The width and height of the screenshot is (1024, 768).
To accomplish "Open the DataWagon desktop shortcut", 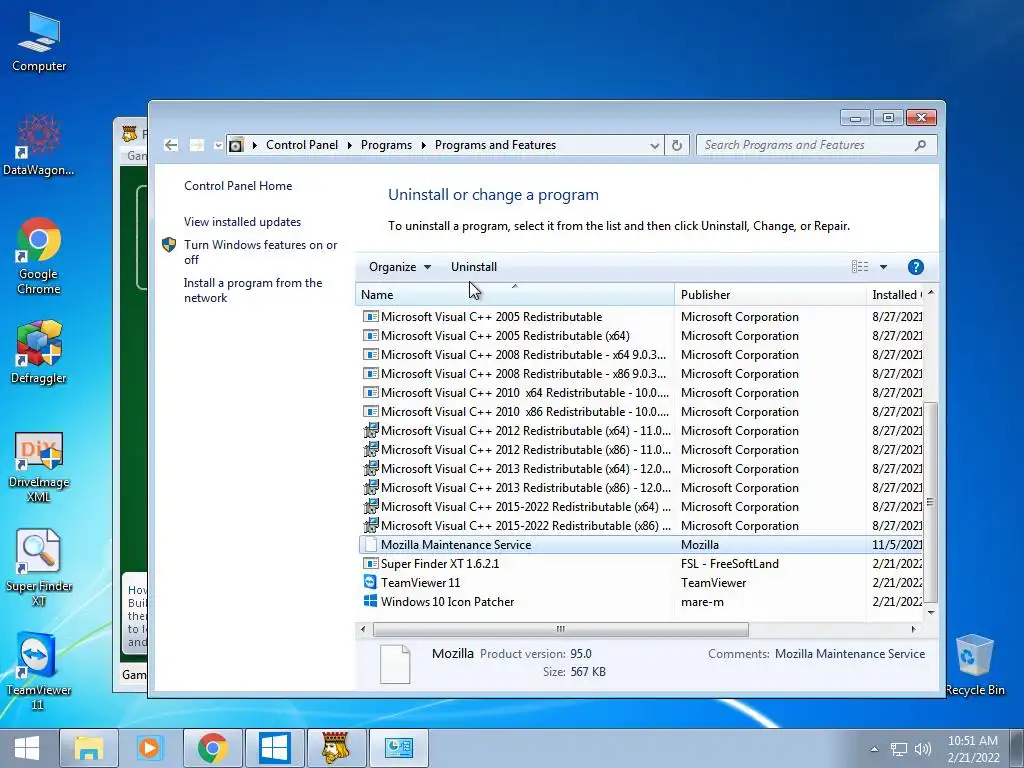I will [39, 146].
